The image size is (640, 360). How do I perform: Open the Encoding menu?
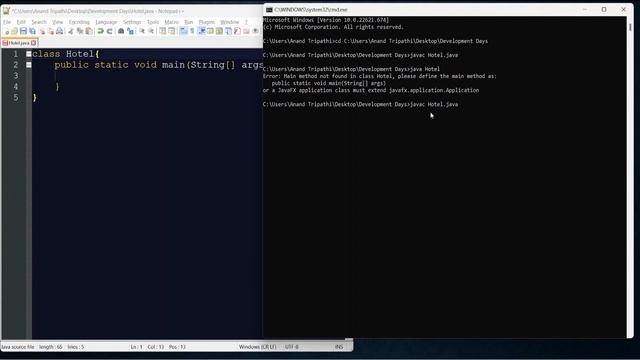click(x=79, y=22)
